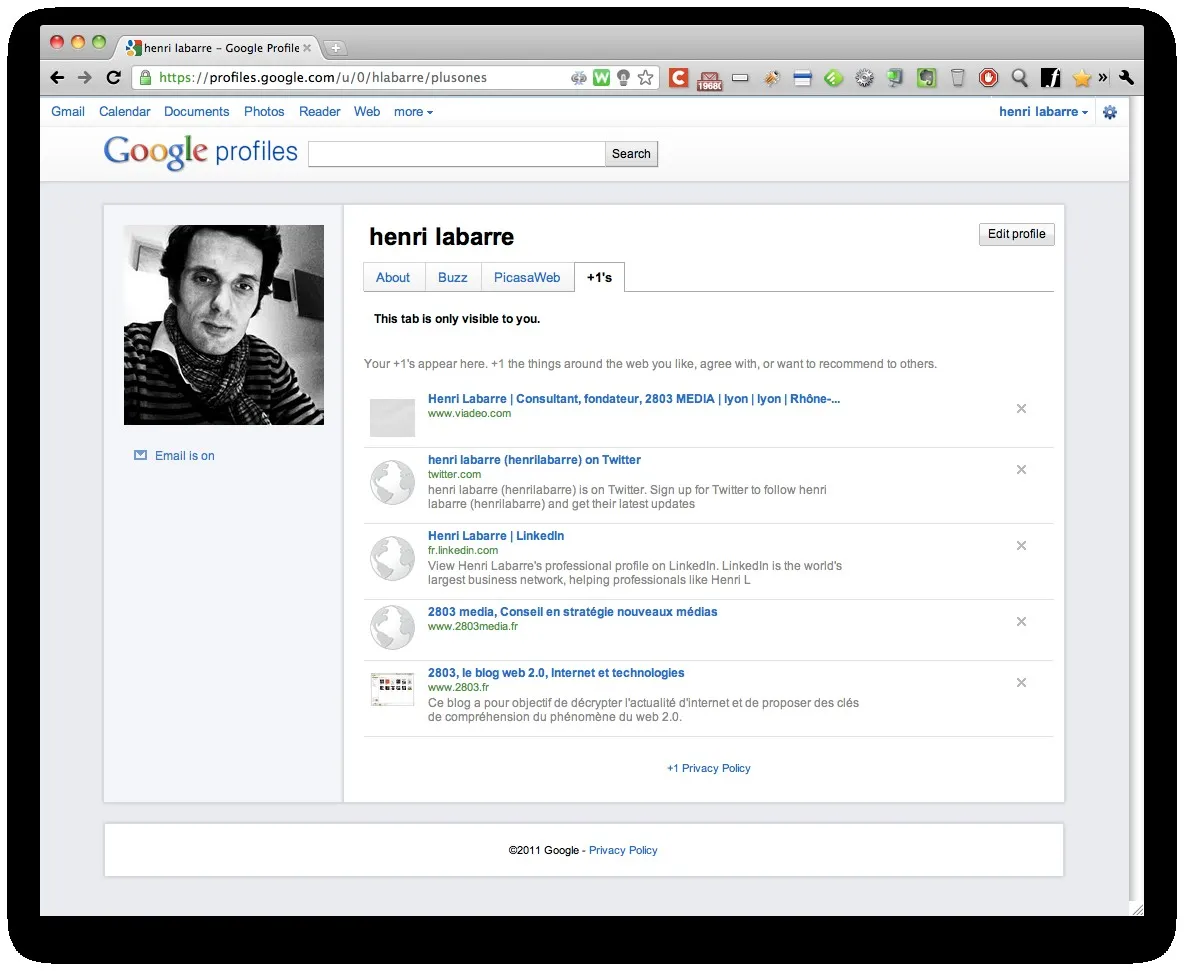
Task: Click the gear extension icon in toolbar
Action: (x=865, y=78)
